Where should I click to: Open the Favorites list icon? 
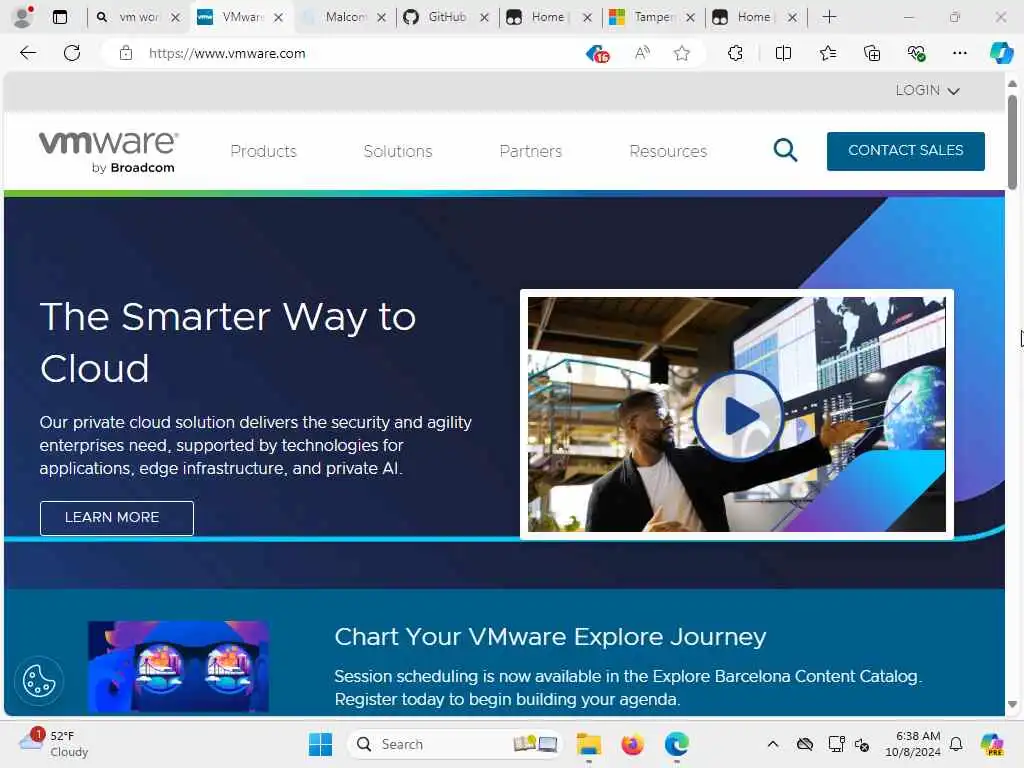coord(827,53)
